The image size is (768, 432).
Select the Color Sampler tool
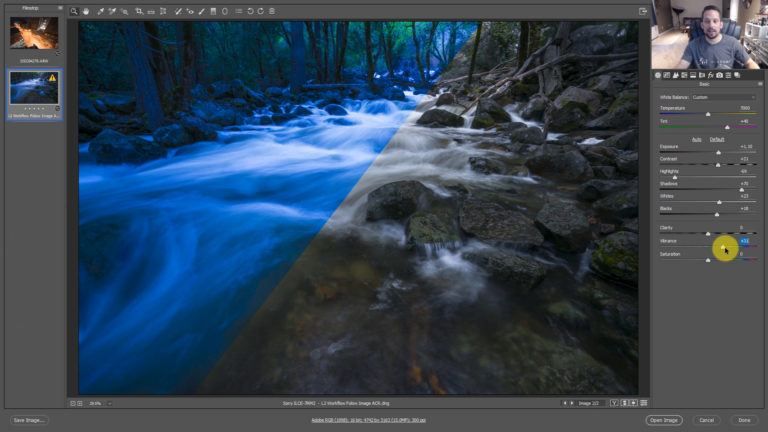click(x=112, y=11)
